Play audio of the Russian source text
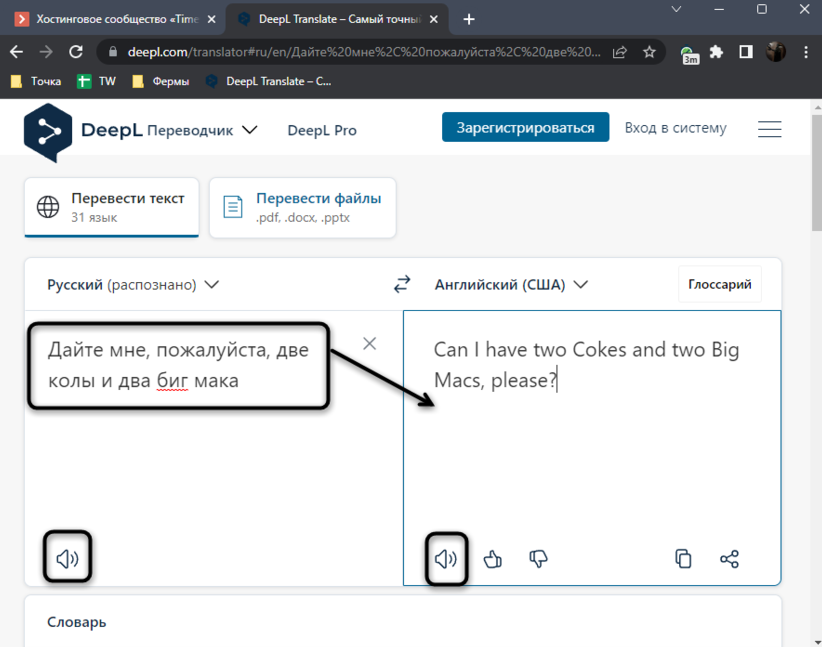The width and height of the screenshot is (822, 647). tap(68, 558)
